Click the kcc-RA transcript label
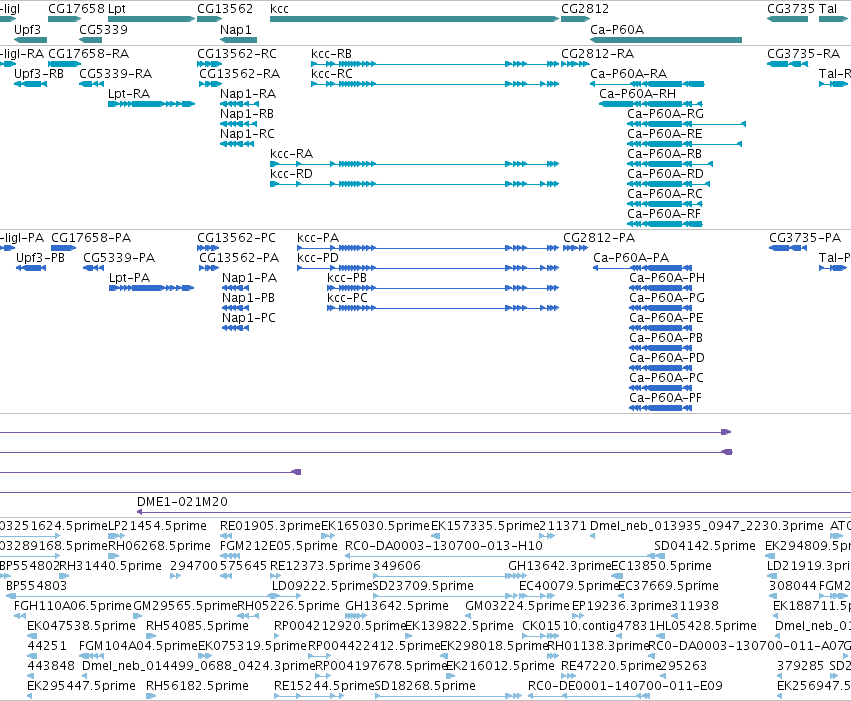This screenshot has height=701, width=851. pos(291,154)
